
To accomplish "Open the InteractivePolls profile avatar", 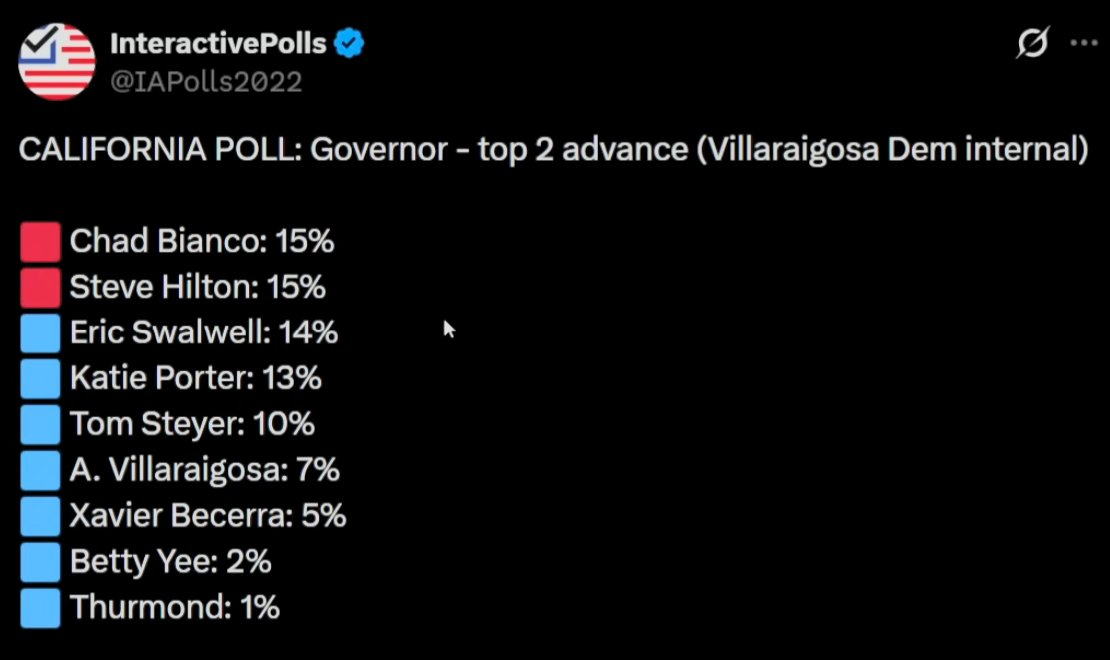I will 57,61.
